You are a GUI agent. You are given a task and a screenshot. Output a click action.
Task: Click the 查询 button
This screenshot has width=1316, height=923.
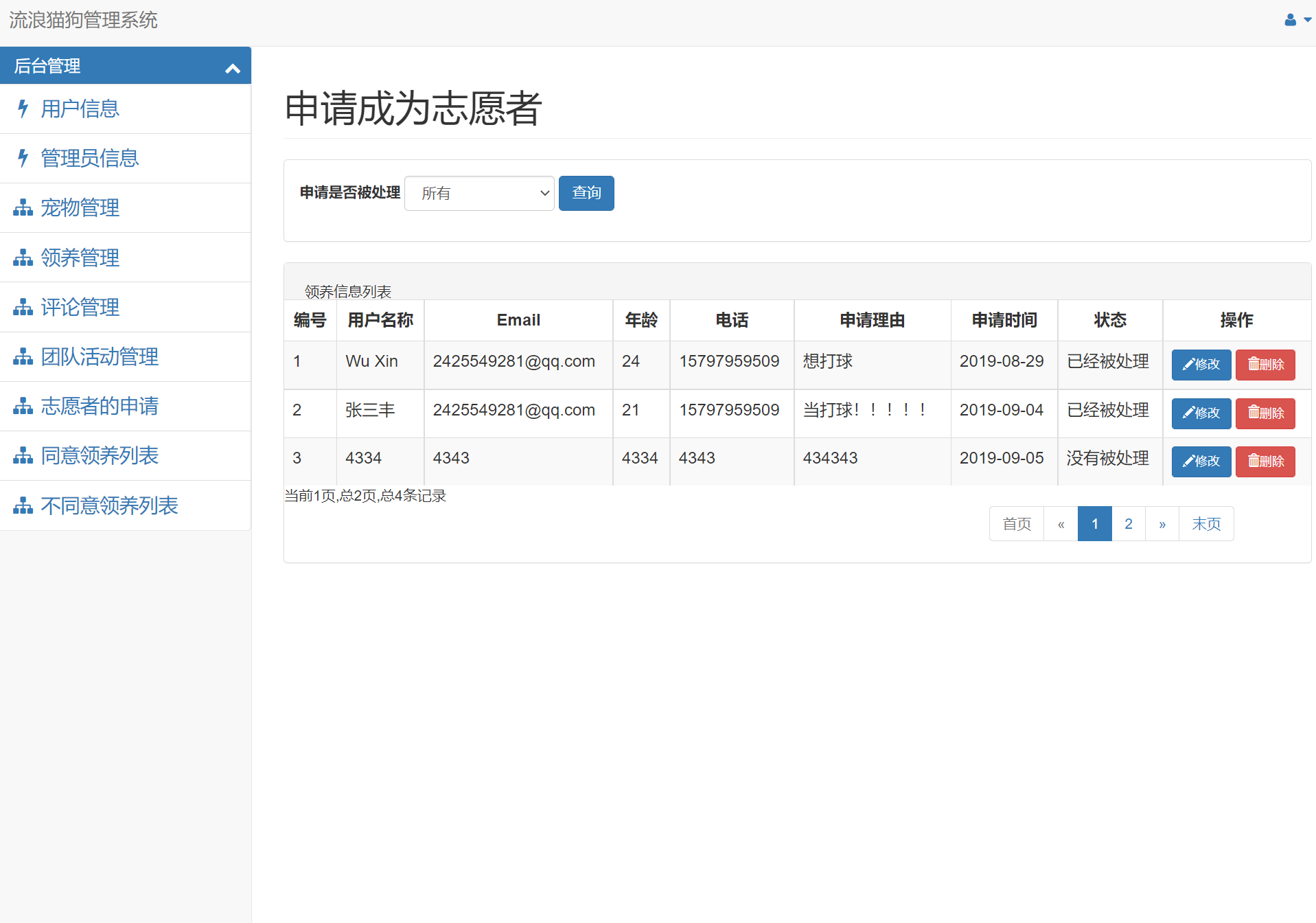[x=586, y=193]
